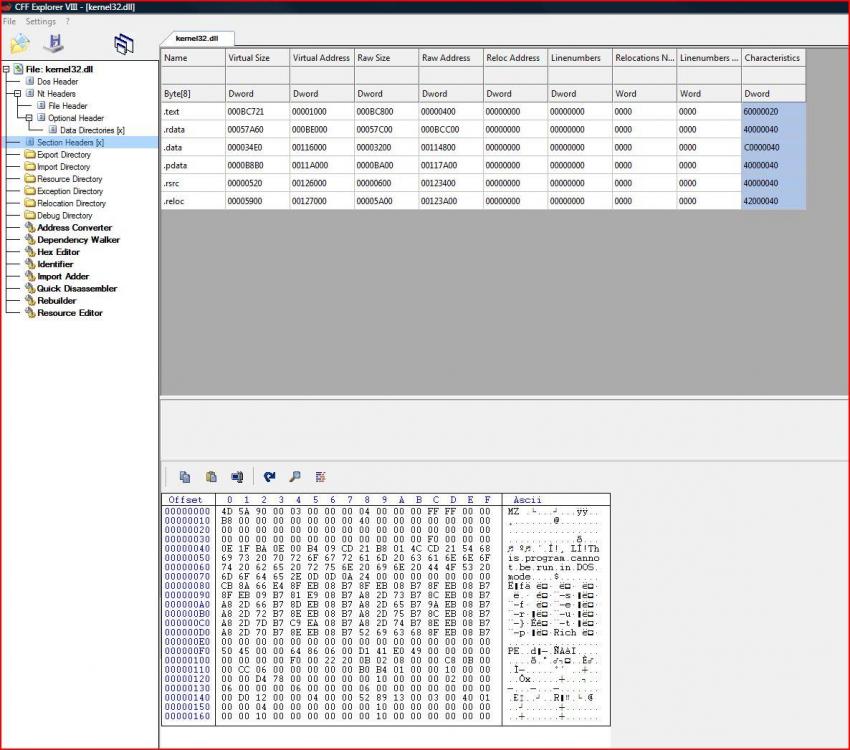Screen dimensions: 850x750
Task: Click the copy icon in hex toolbar
Action: coord(185,477)
